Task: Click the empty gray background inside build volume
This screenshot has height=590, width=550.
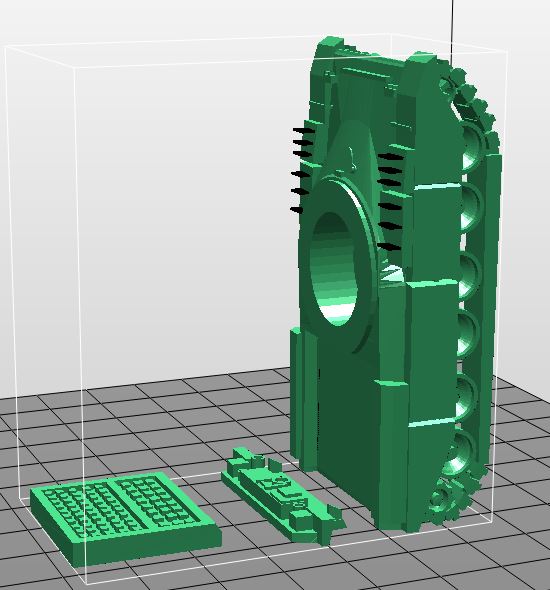Action: tap(169, 226)
